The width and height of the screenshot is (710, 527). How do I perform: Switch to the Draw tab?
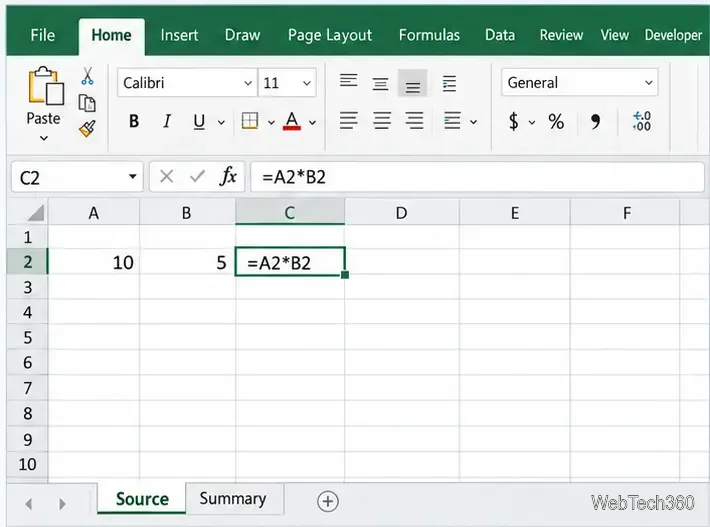click(242, 35)
